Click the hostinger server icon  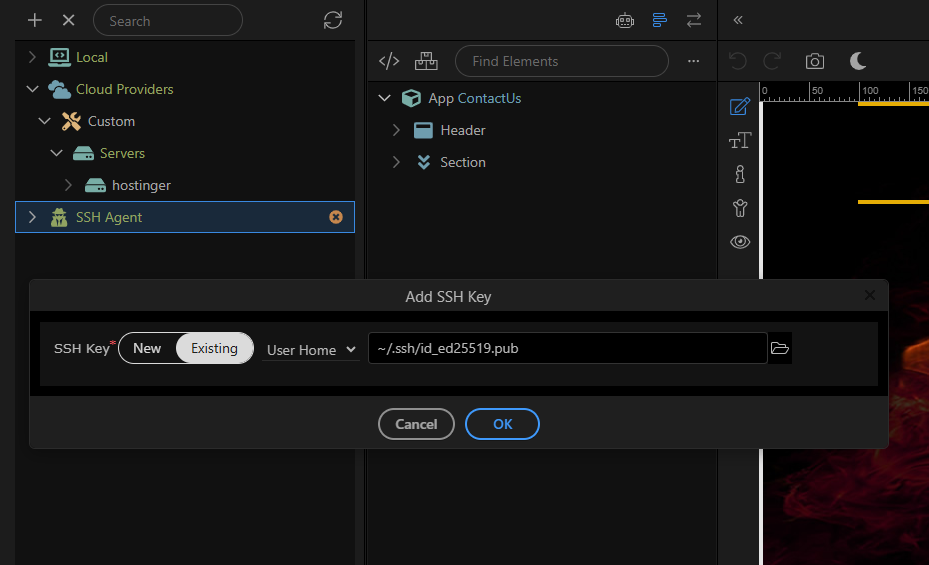tap(95, 185)
